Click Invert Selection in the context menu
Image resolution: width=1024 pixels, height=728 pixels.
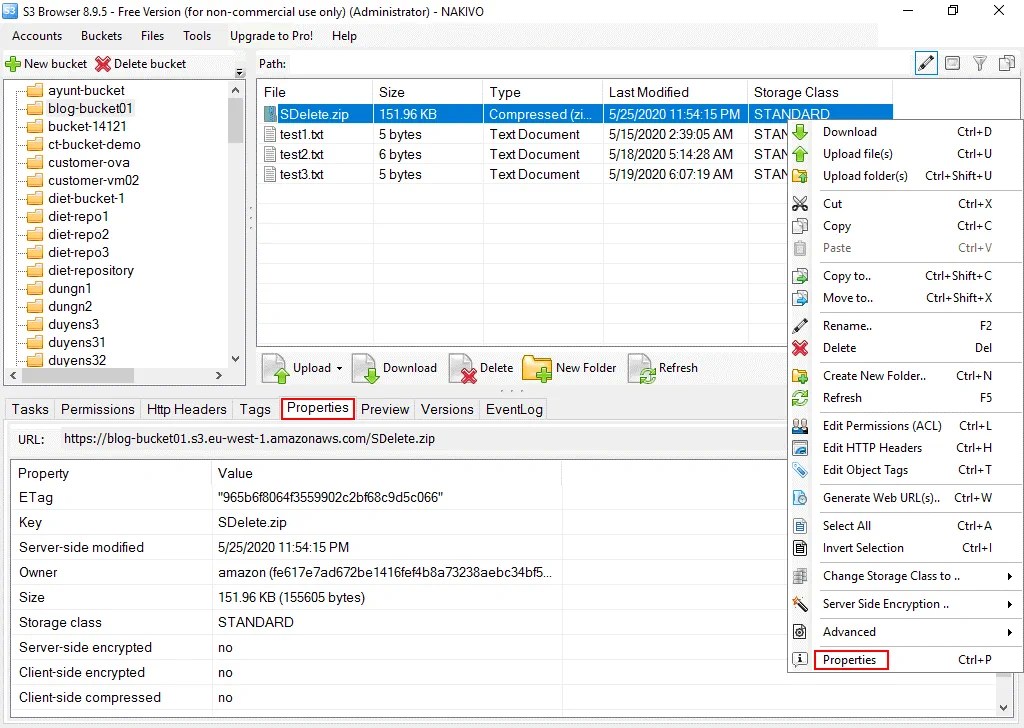(x=863, y=548)
